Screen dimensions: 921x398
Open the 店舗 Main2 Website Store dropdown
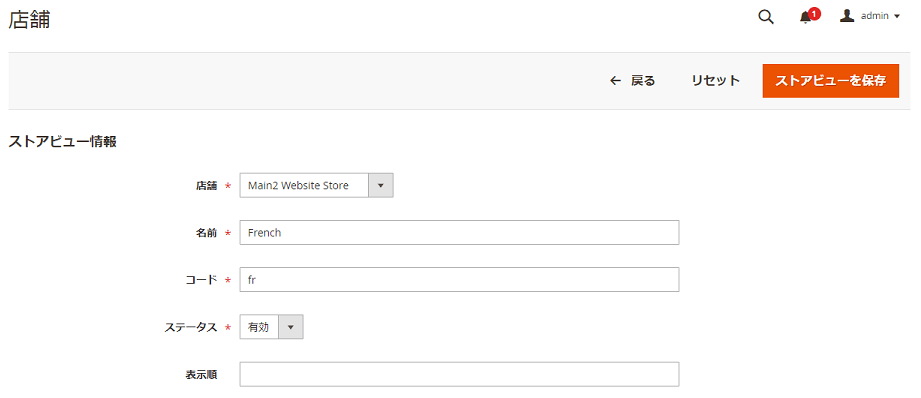click(x=317, y=185)
